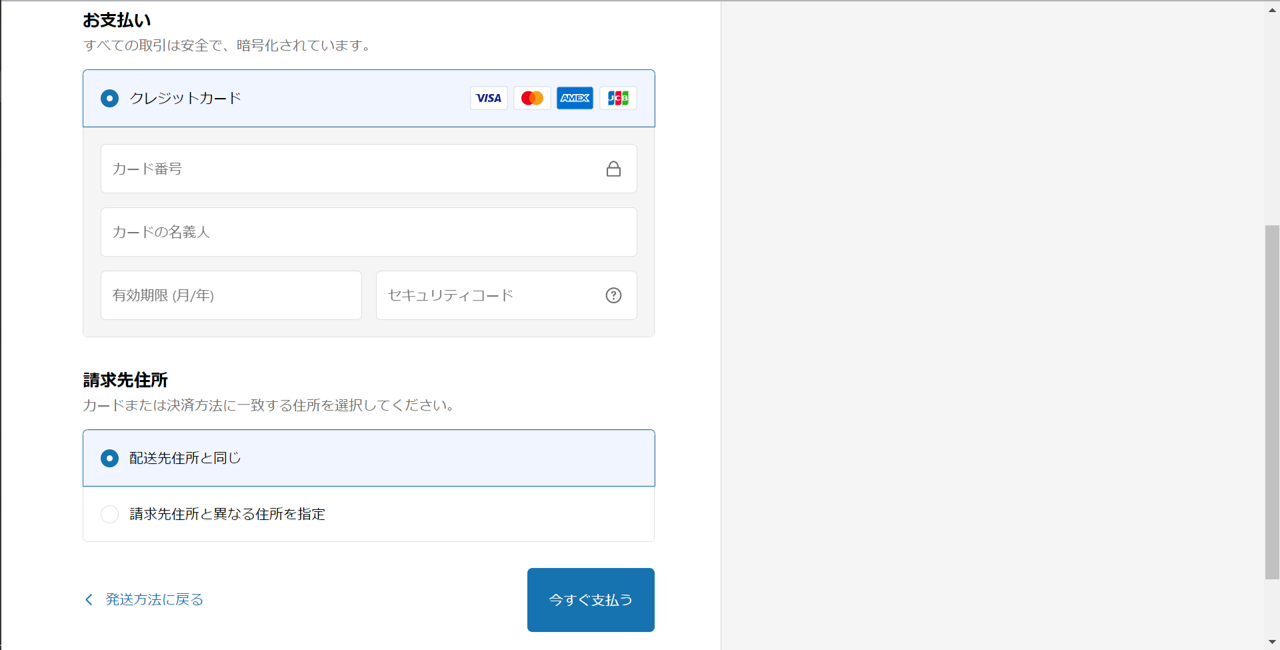Click the AMEX card logo
This screenshot has width=1280, height=650.
point(575,98)
